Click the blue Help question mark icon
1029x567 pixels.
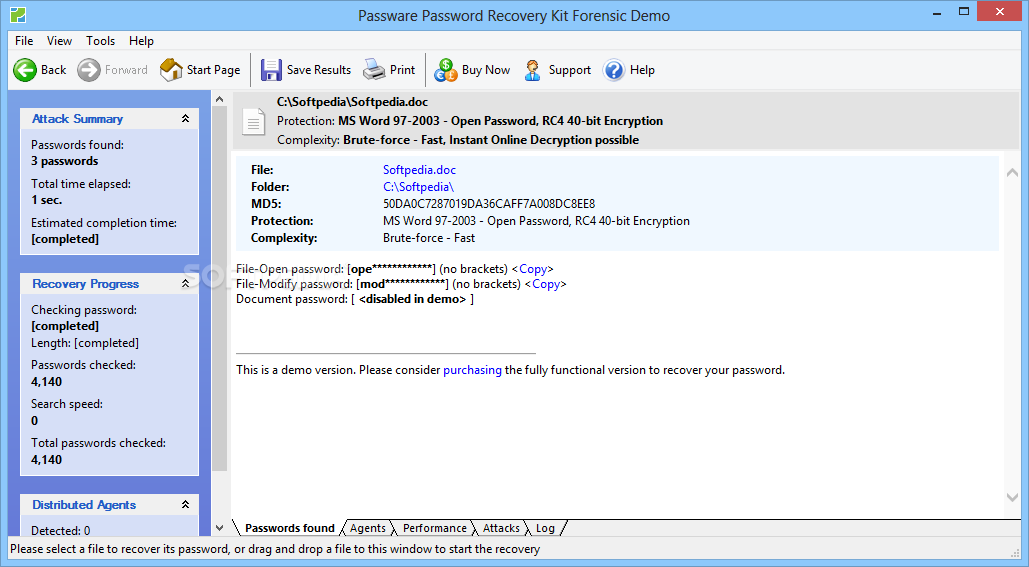pyautogui.click(x=614, y=70)
